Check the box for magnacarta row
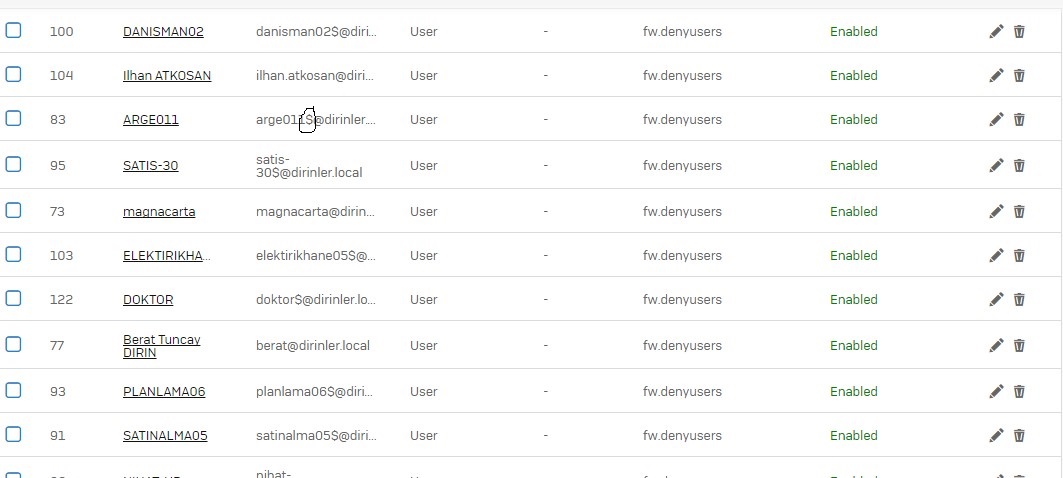Viewport: 1063px width, 478px height. [13, 210]
